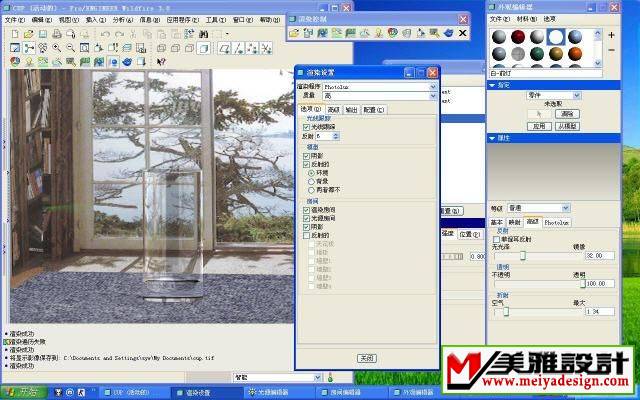640x400 pixels.
Task: Click the 从模型 button in the appearance editor
Action: [567, 126]
